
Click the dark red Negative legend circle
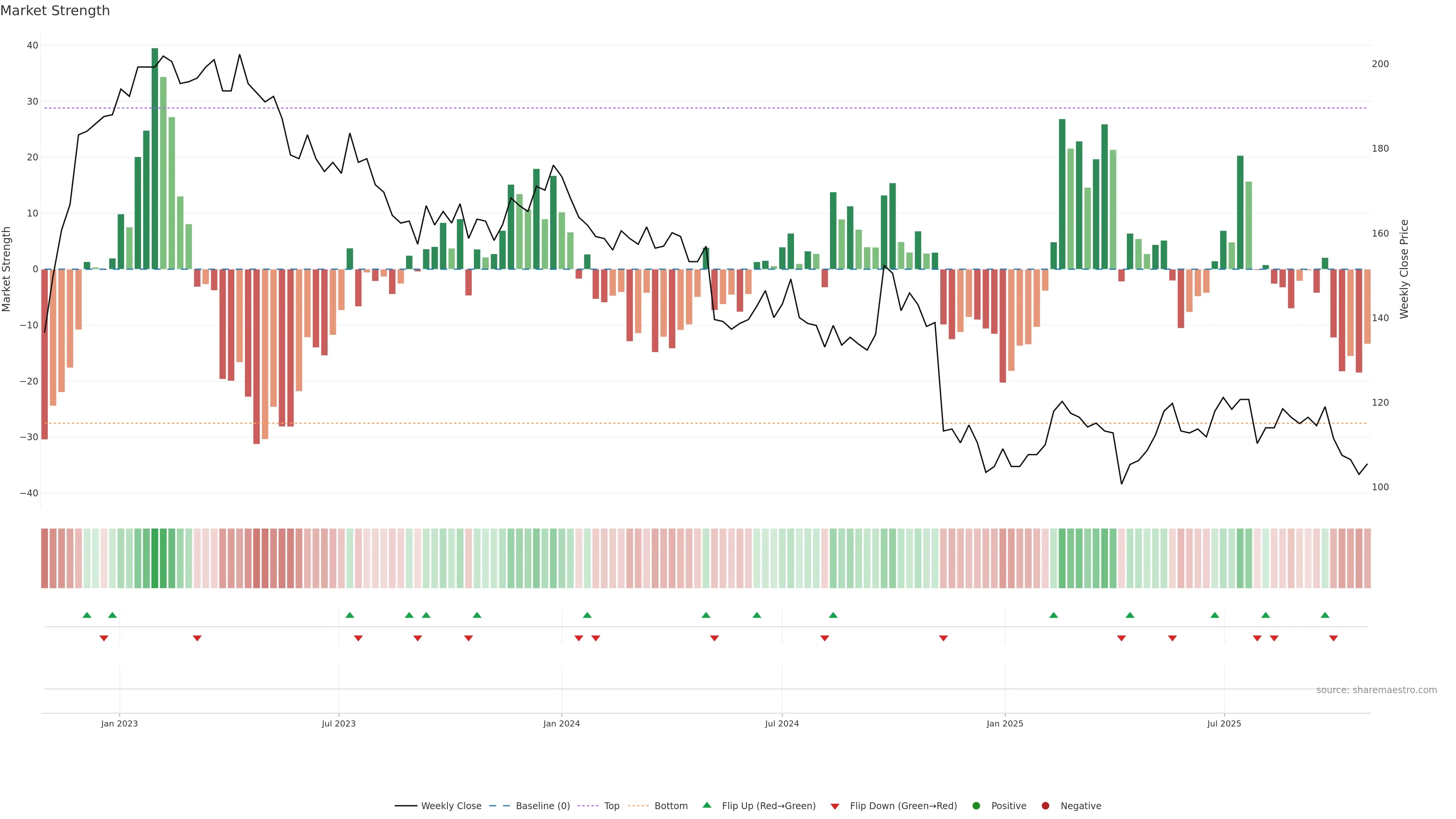tap(1045, 806)
